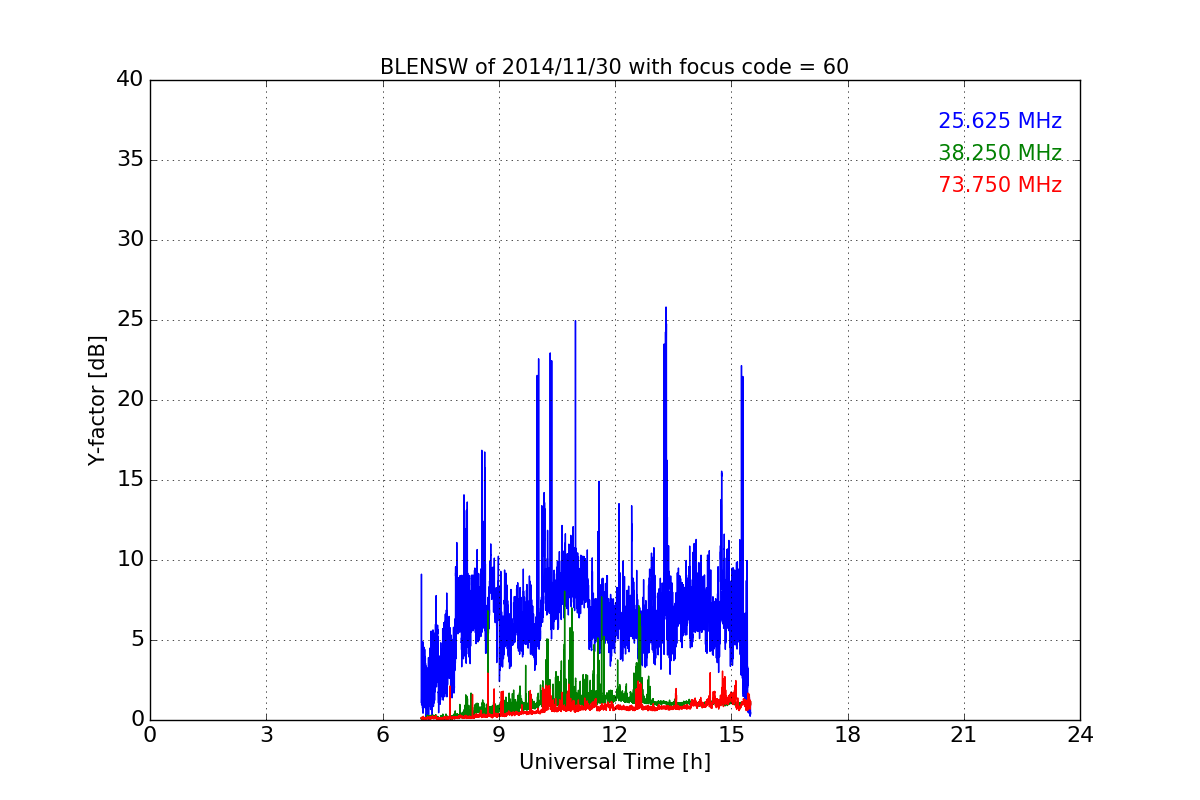
Task: Click the x-axis tick label '21'
Action: (964, 735)
